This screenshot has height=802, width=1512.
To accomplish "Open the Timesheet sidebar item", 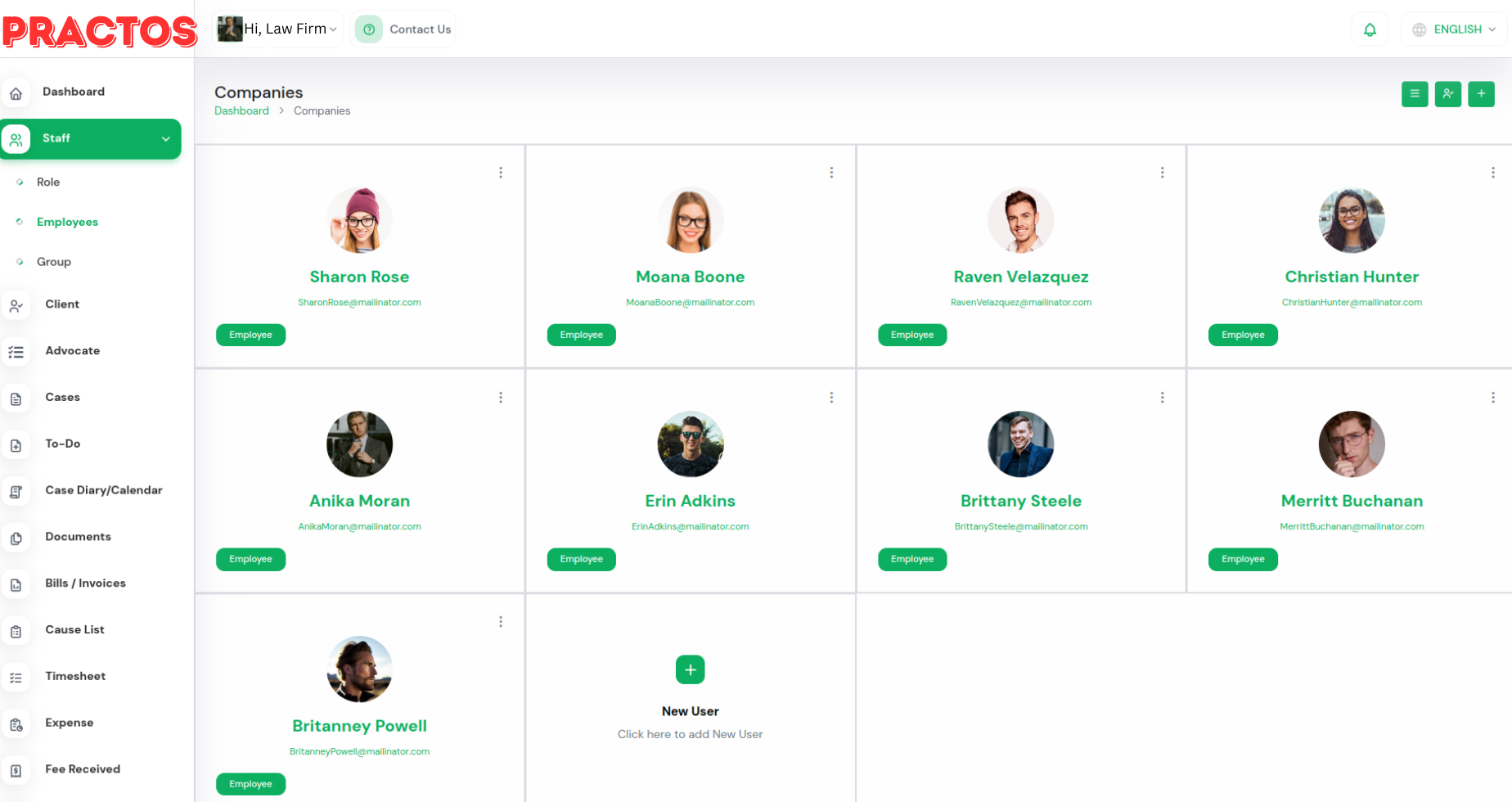I will [x=75, y=676].
